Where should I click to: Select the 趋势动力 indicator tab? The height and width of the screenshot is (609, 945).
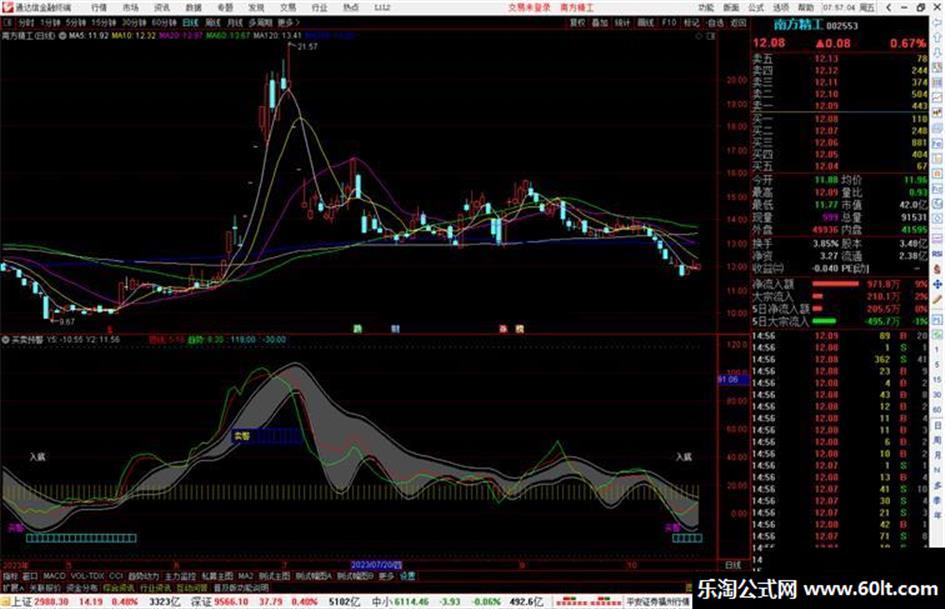143,576
